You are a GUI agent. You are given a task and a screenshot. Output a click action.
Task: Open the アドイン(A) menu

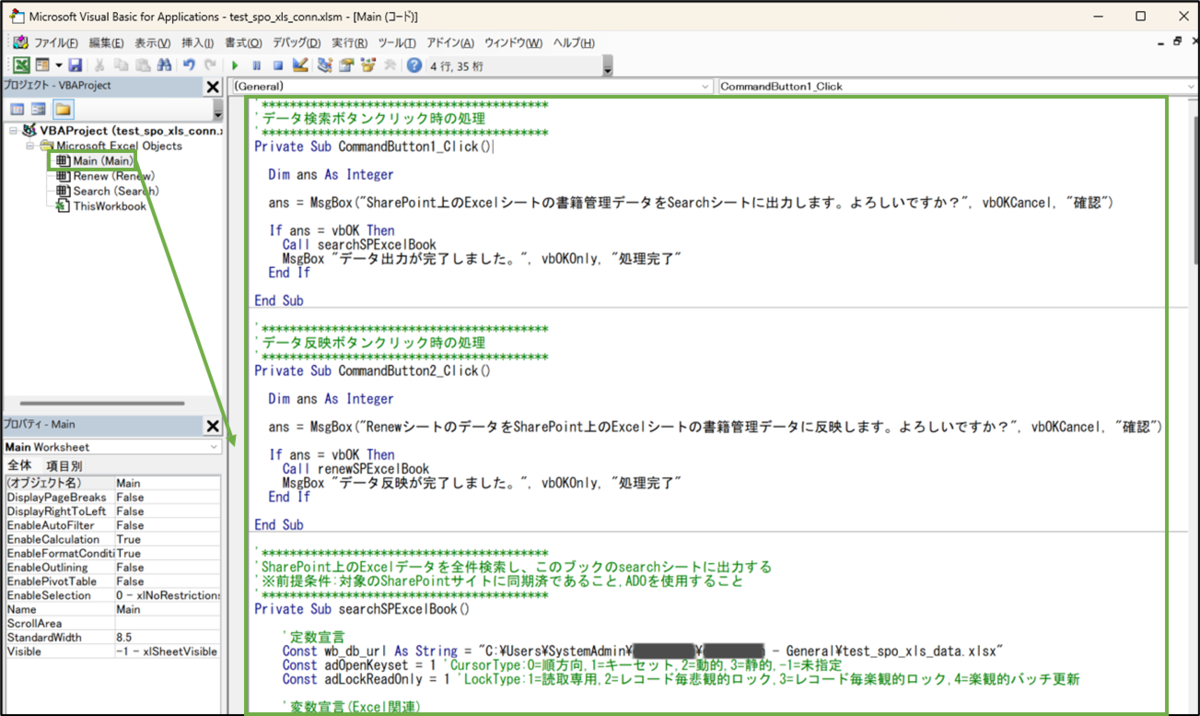451,43
